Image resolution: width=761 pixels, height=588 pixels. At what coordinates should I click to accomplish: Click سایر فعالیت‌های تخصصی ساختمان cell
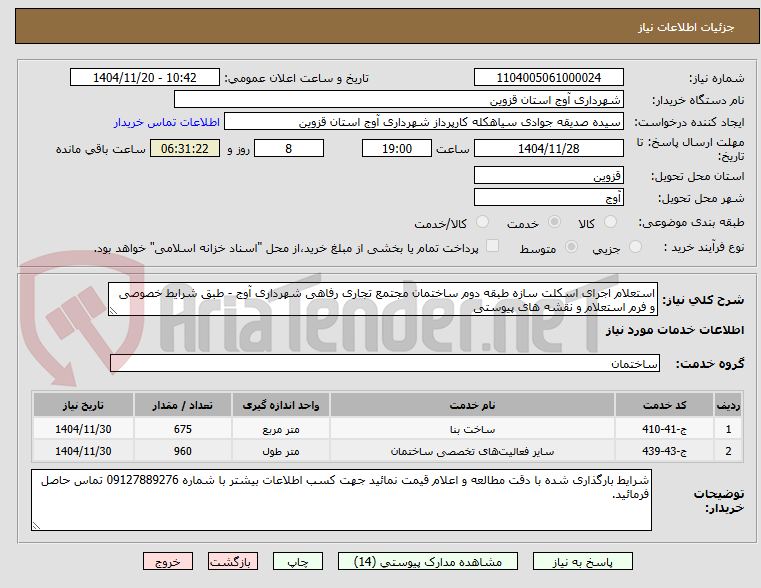click(472, 451)
